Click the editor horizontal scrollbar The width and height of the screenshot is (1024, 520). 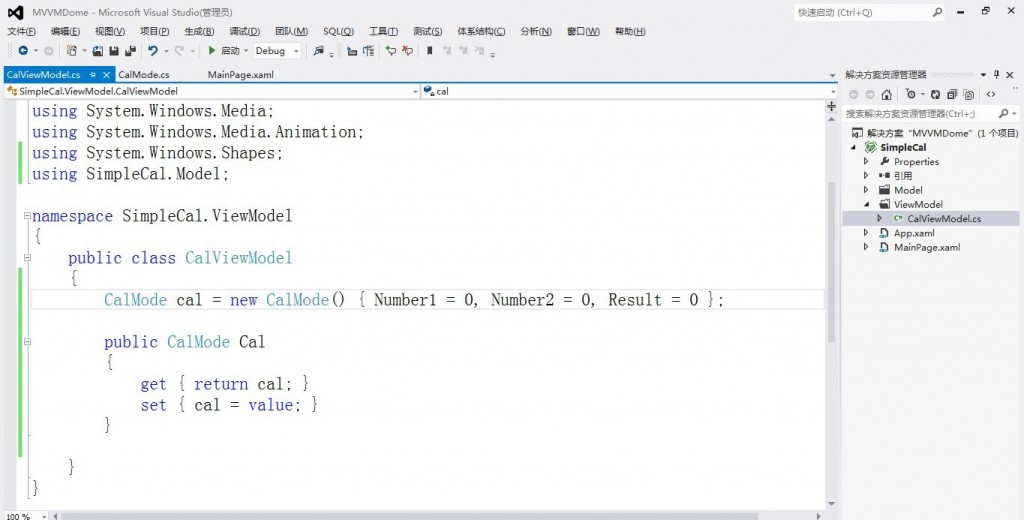(x=409, y=516)
